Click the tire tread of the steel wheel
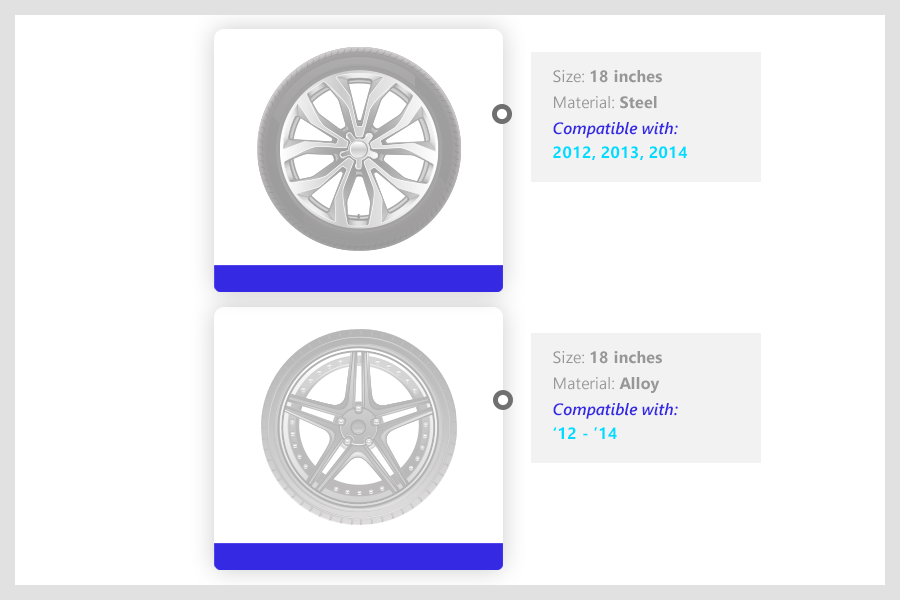900x600 pixels. (270, 150)
